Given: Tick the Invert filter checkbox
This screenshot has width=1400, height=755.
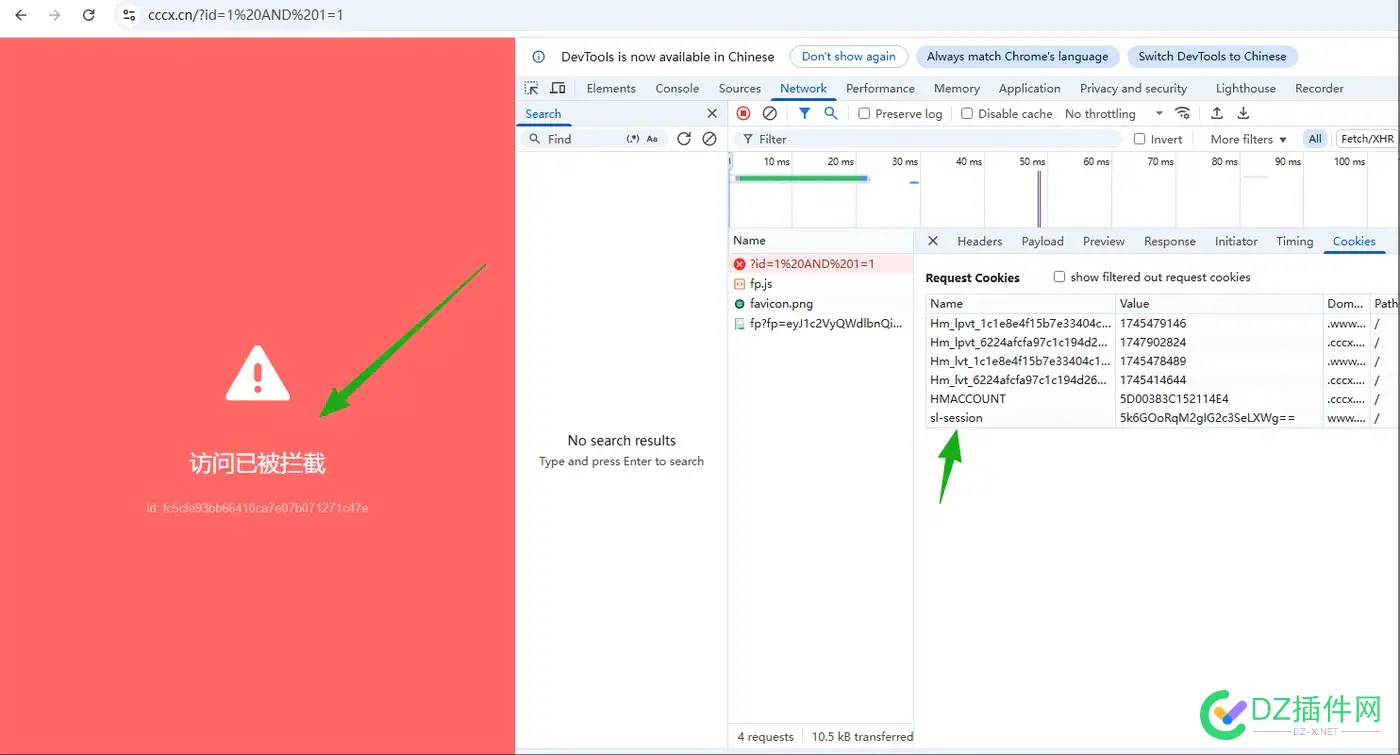Looking at the screenshot, I should pos(1139,139).
